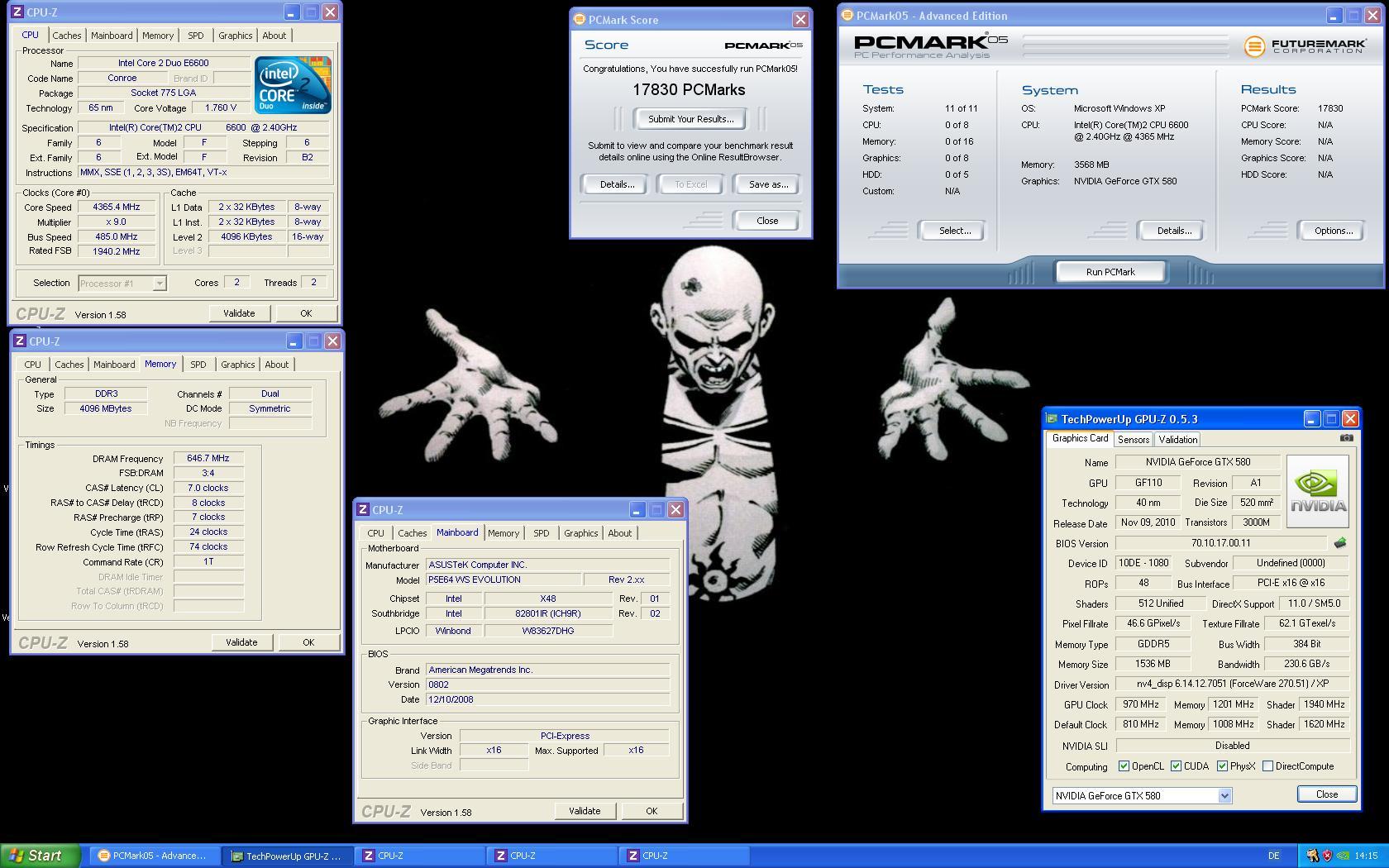Click Run PCMark button
Viewport: 1389px width, 868px height.
coord(1110,272)
